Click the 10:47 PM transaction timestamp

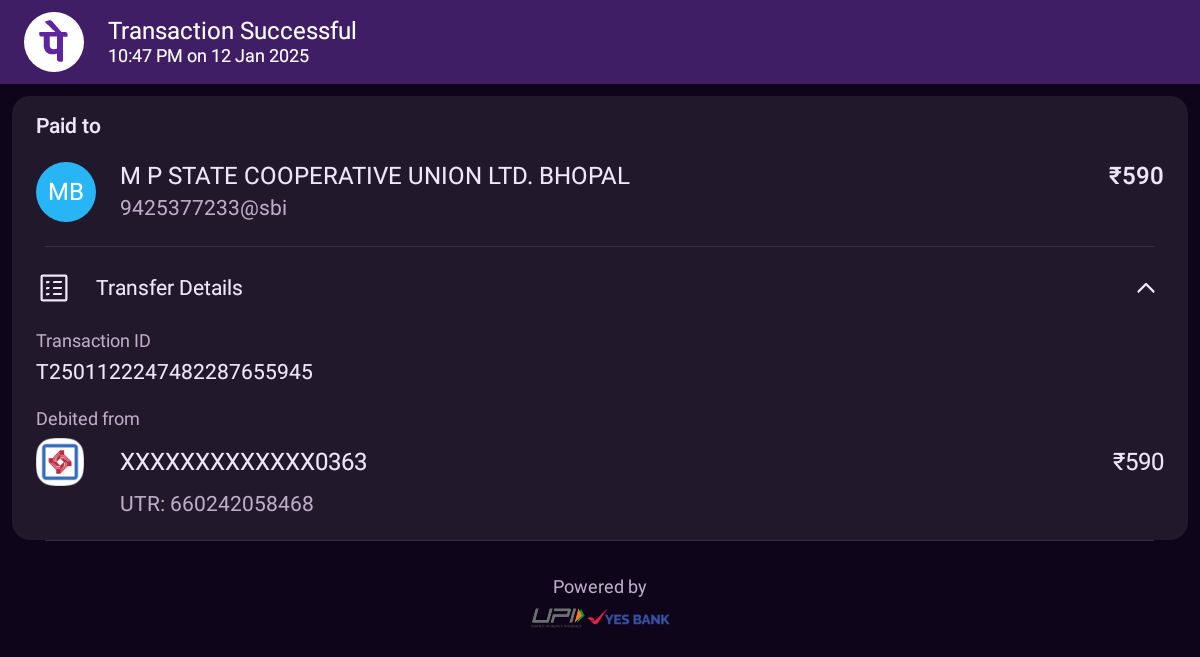pyautogui.click(x=209, y=56)
